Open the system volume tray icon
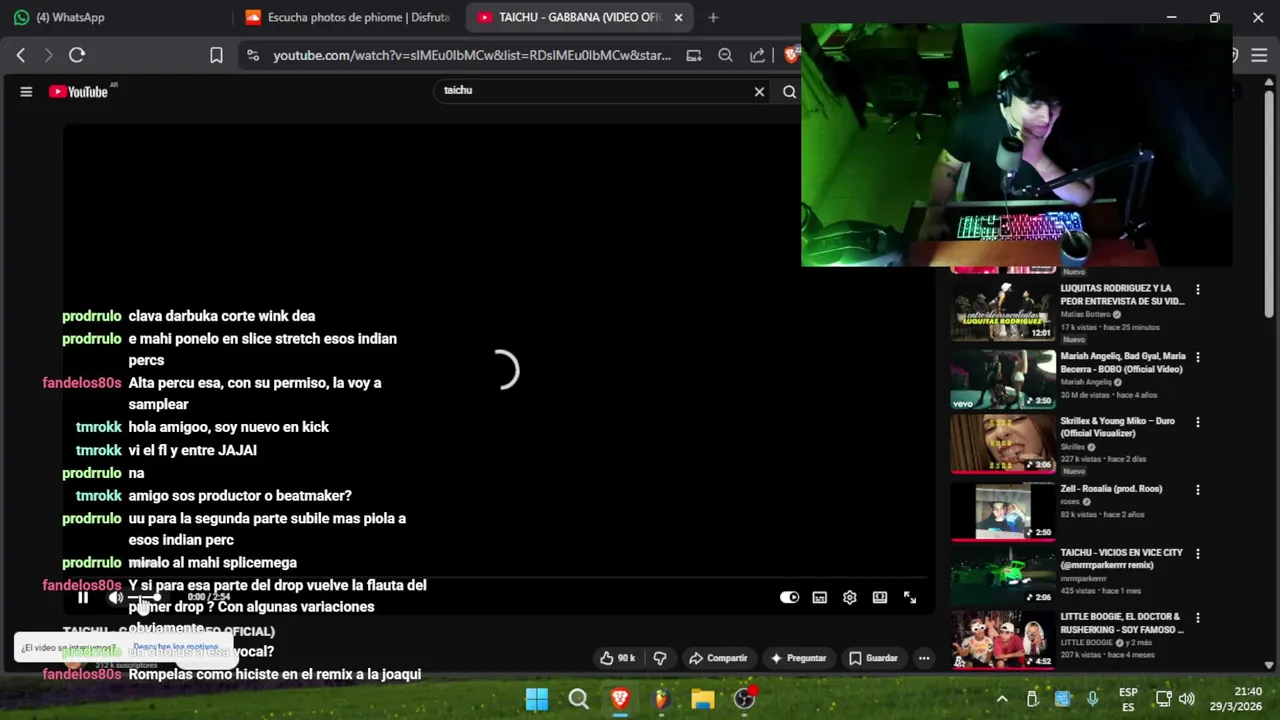This screenshot has width=1280, height=720. click(x=1187, y=699)
